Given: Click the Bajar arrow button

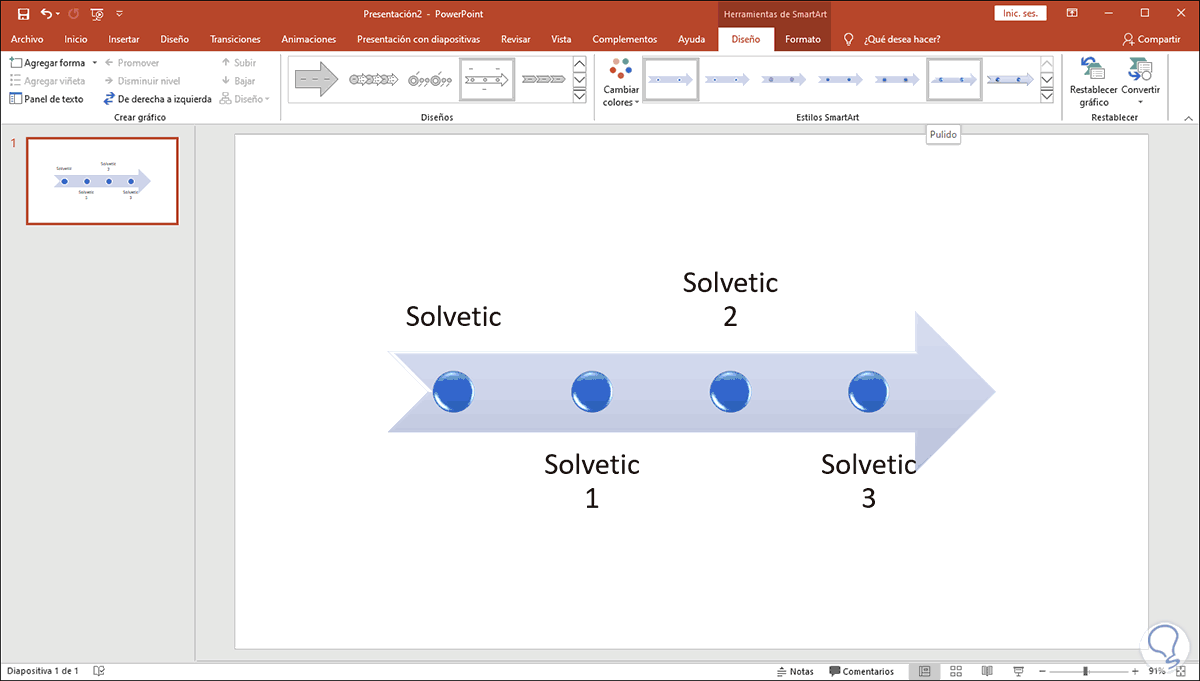Looking at the screenshot, I should (x=238, y=80).
